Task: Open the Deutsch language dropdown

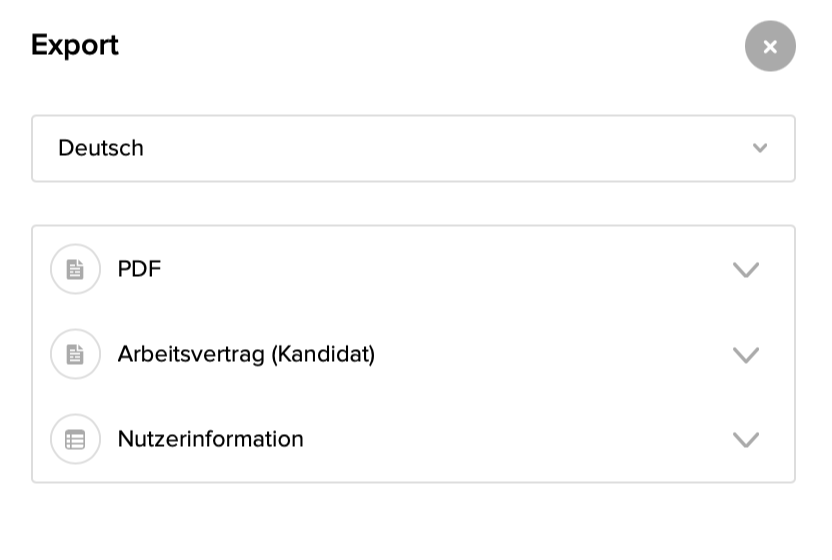Action: pos(413,148)
